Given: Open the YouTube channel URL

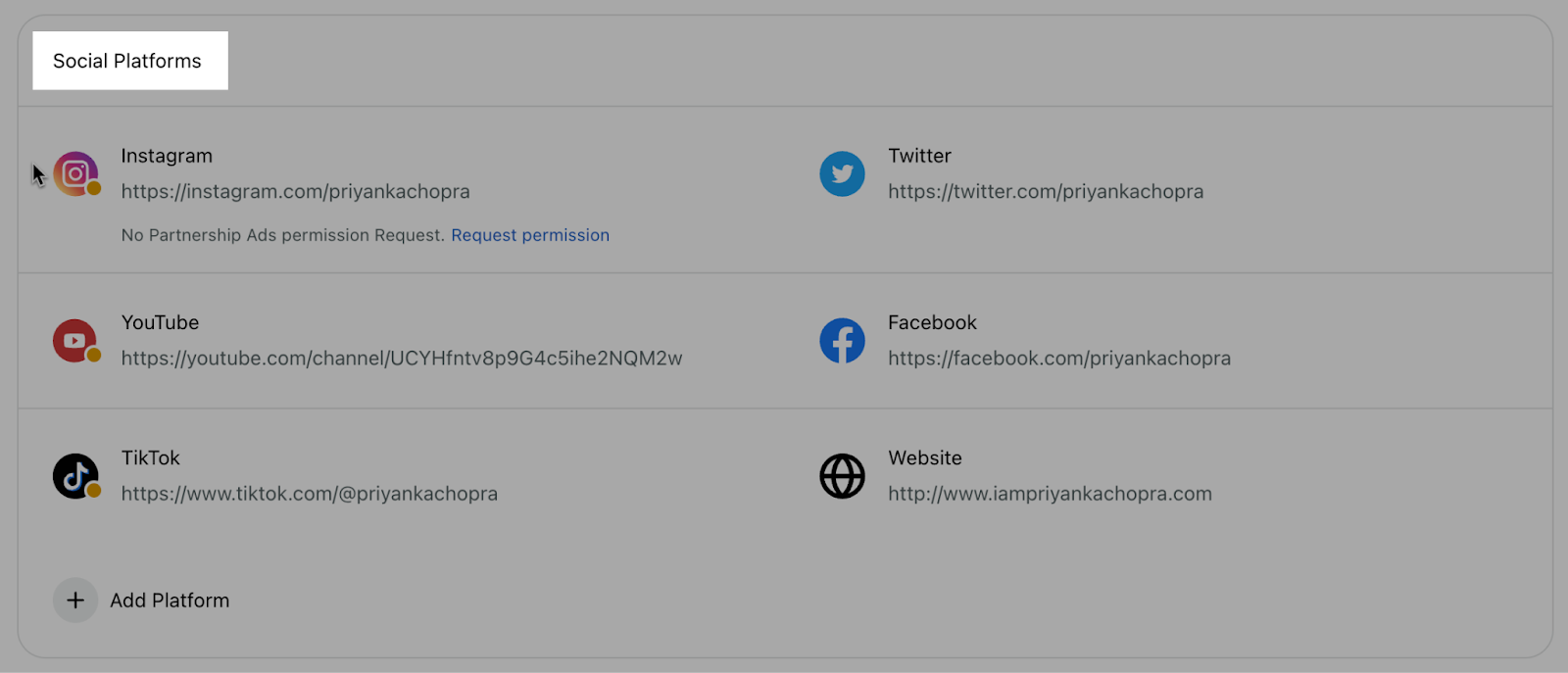Looking at the screenshot, I should click(402, 359).
